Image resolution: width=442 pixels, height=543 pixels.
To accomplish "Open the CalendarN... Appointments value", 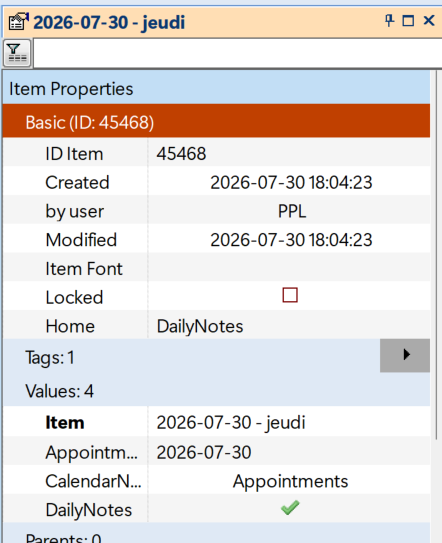I will coord(289,481).
